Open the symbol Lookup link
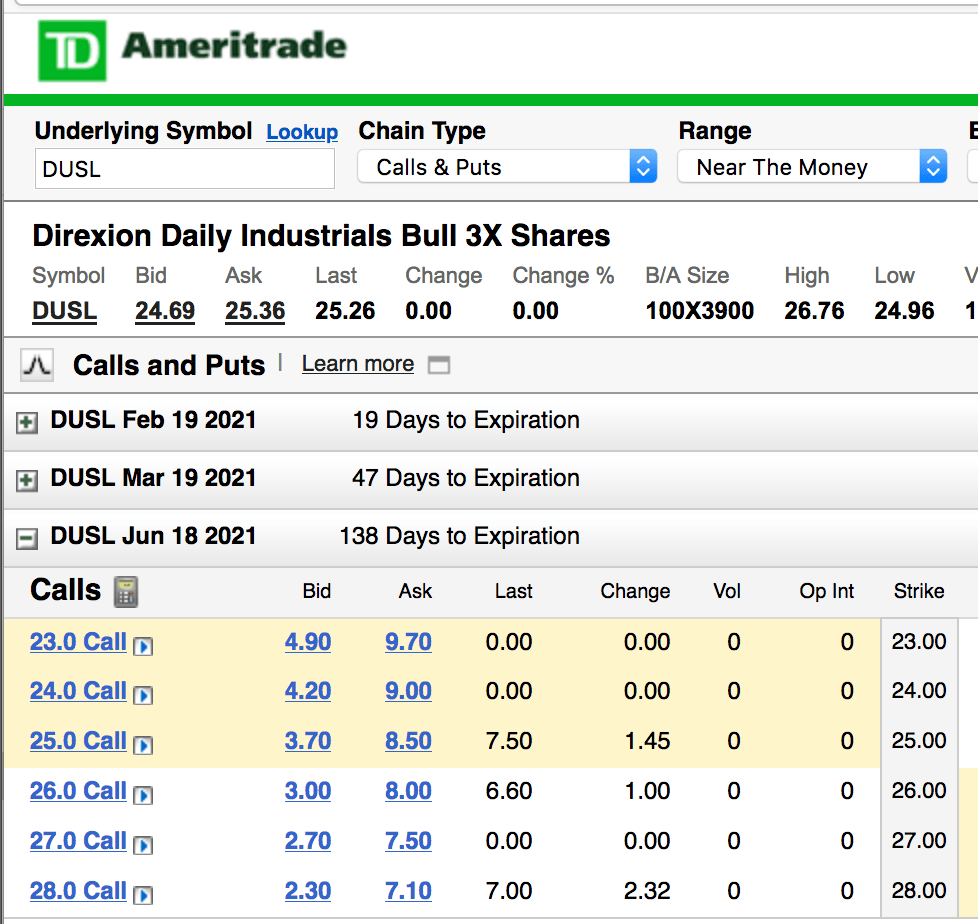This screenshot has height=924, width=978. (x=302, y=132)
